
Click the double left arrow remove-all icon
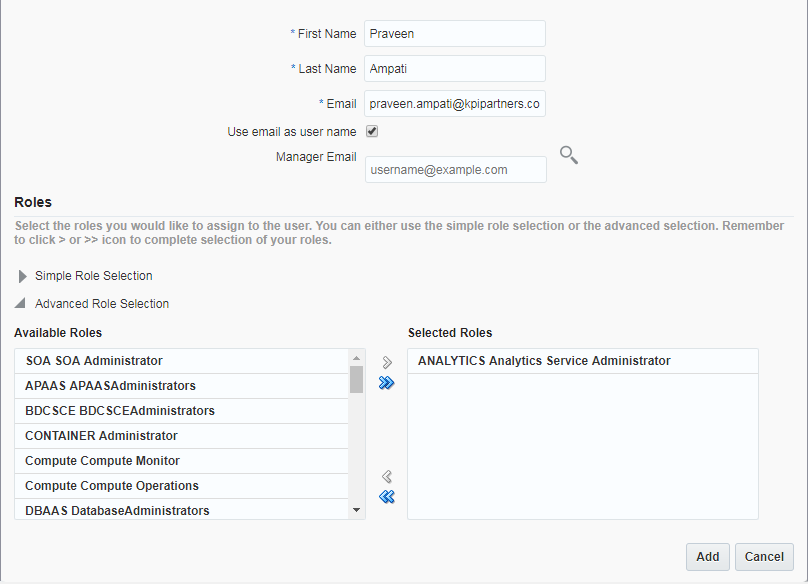(x=387, y=497)
